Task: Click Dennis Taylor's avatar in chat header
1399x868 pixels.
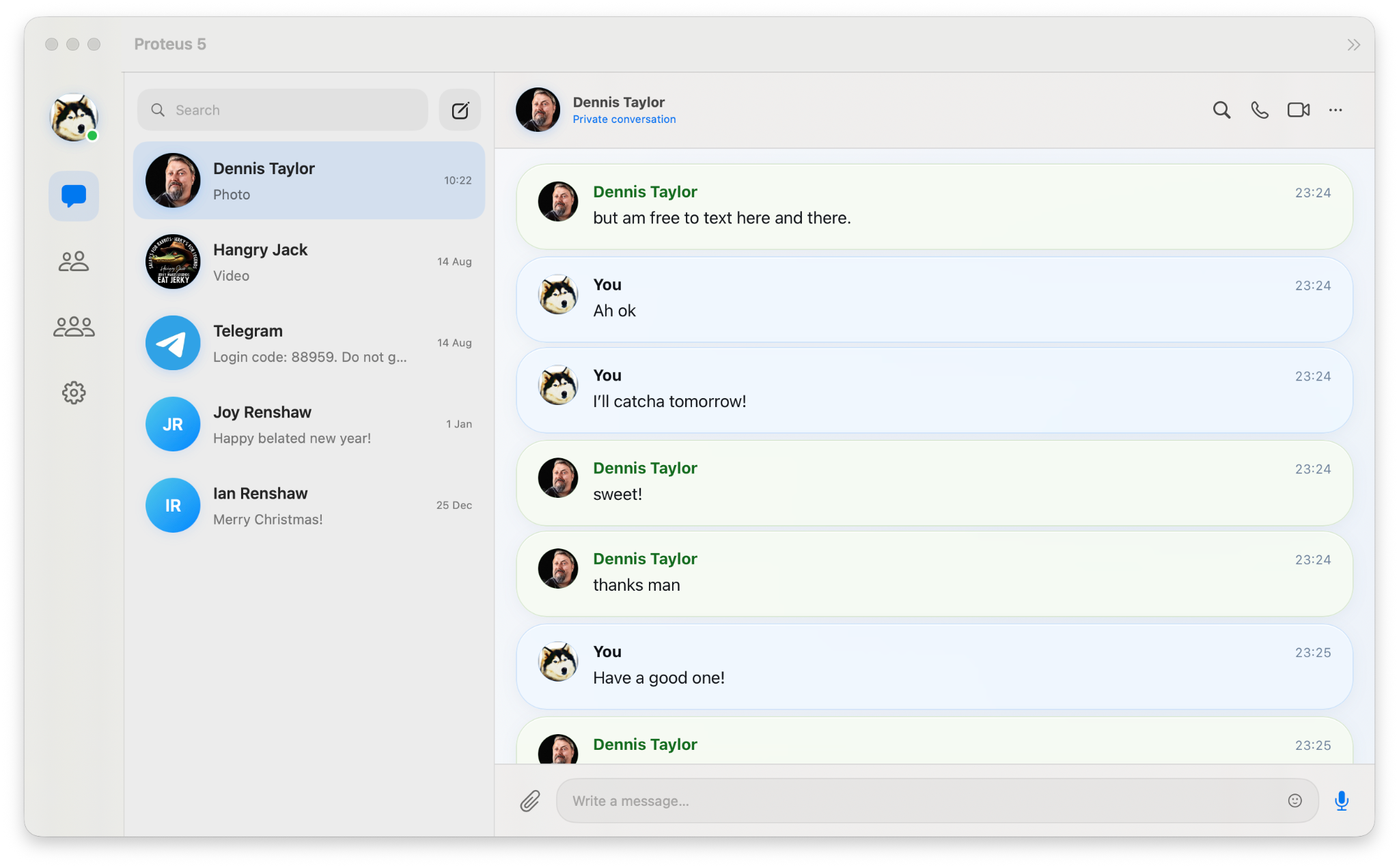Action: pos(538,109)
